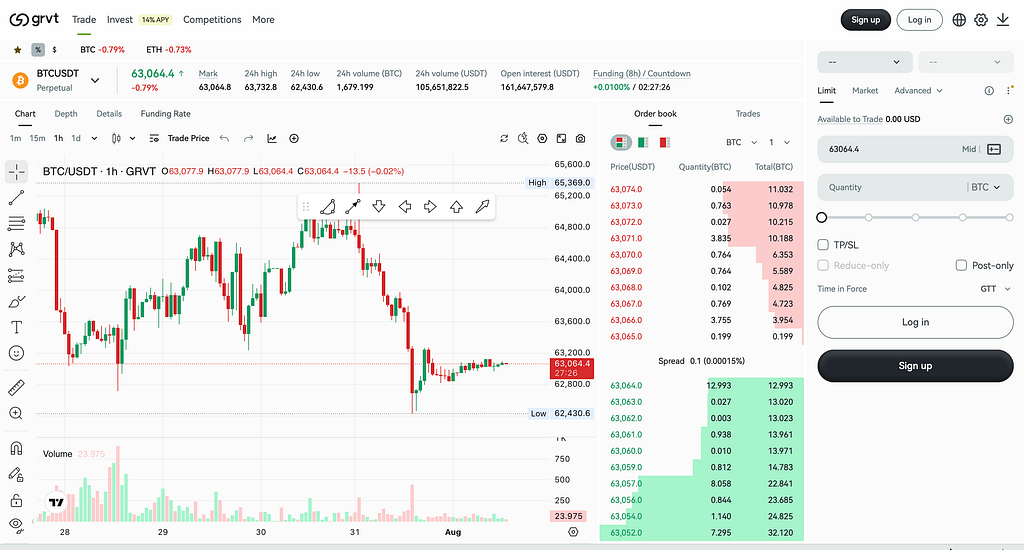
Task: Toggle magnet mode in chart sidebar
Action: point(16,448)
